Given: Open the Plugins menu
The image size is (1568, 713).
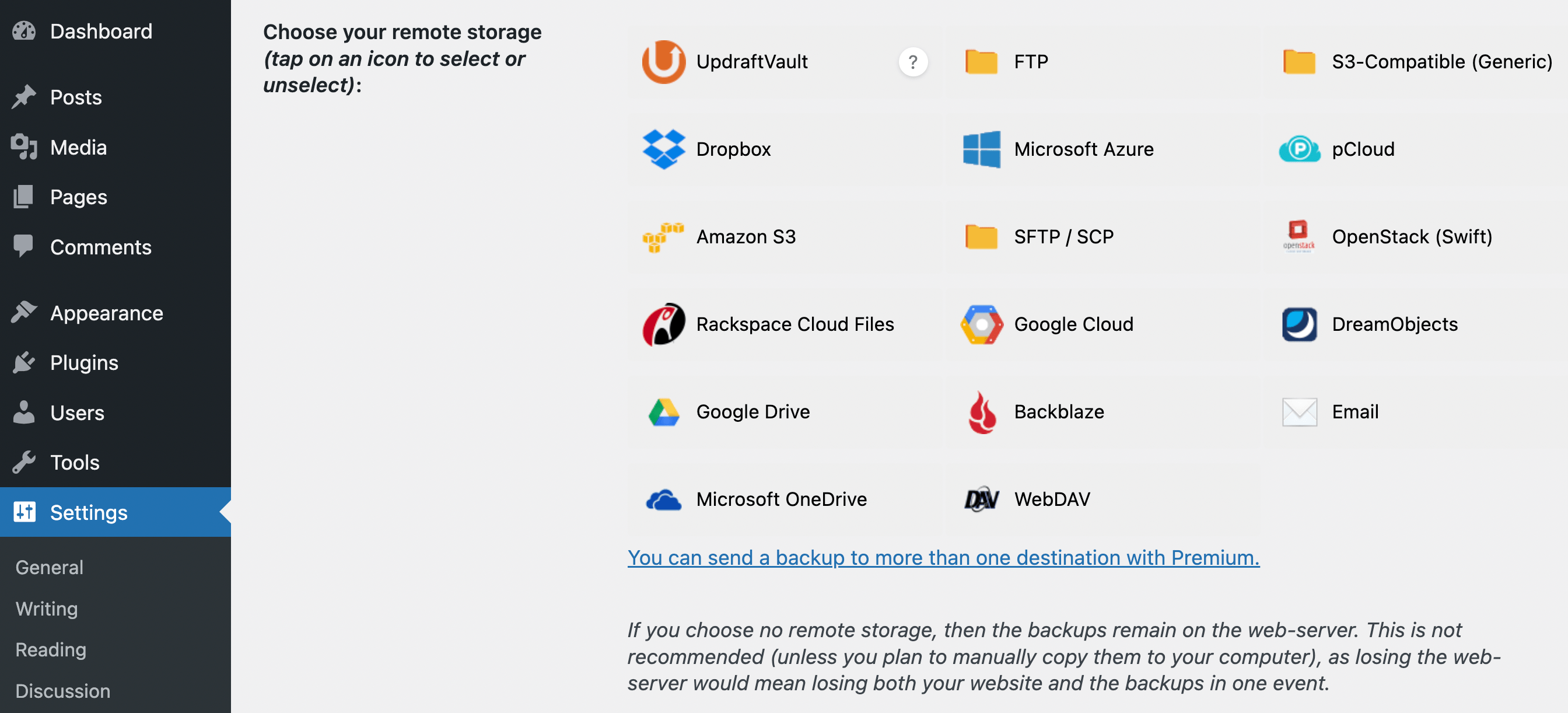Looking at the screenshot, I should point(85,363).
